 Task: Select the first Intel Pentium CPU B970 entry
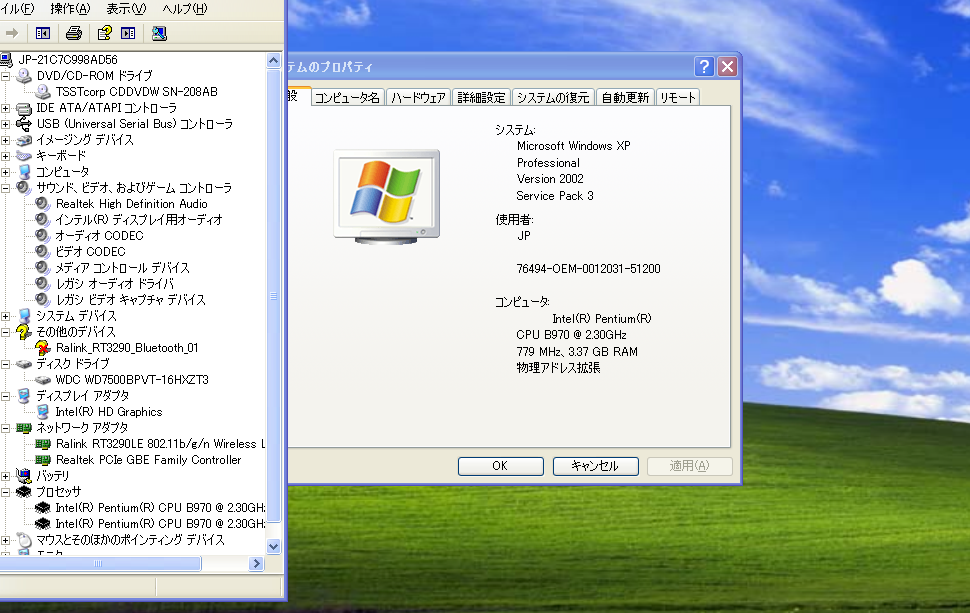160,508
